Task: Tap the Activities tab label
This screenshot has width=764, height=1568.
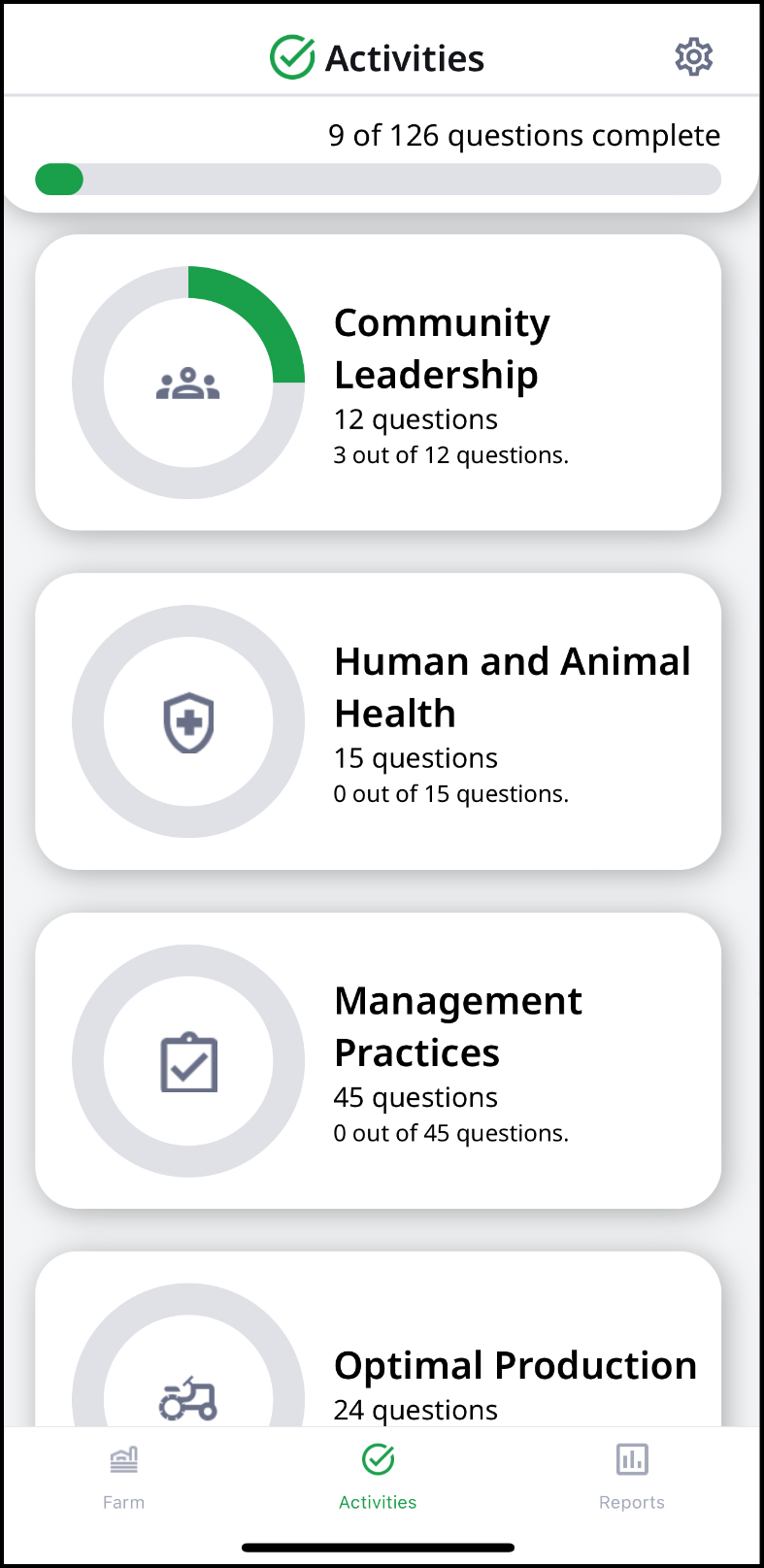Action: click(378, 1501)
